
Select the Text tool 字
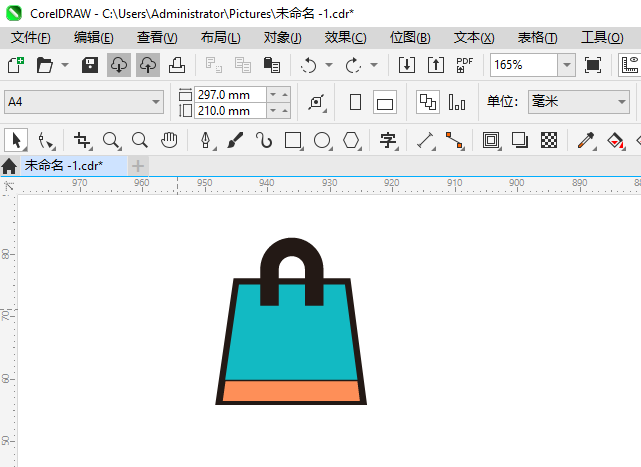tap(388, 140)
